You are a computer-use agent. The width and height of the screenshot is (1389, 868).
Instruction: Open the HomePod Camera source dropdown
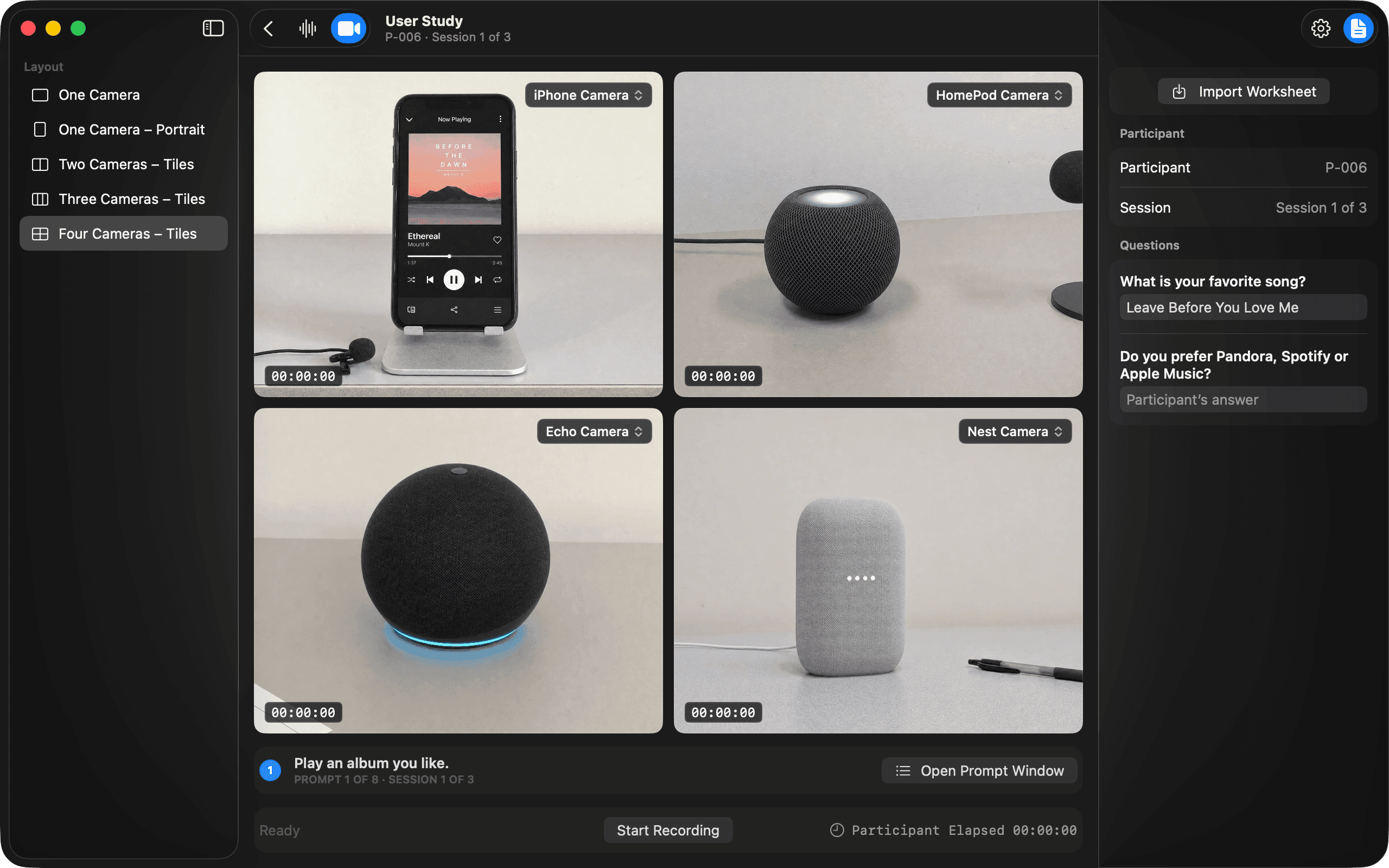999,95
